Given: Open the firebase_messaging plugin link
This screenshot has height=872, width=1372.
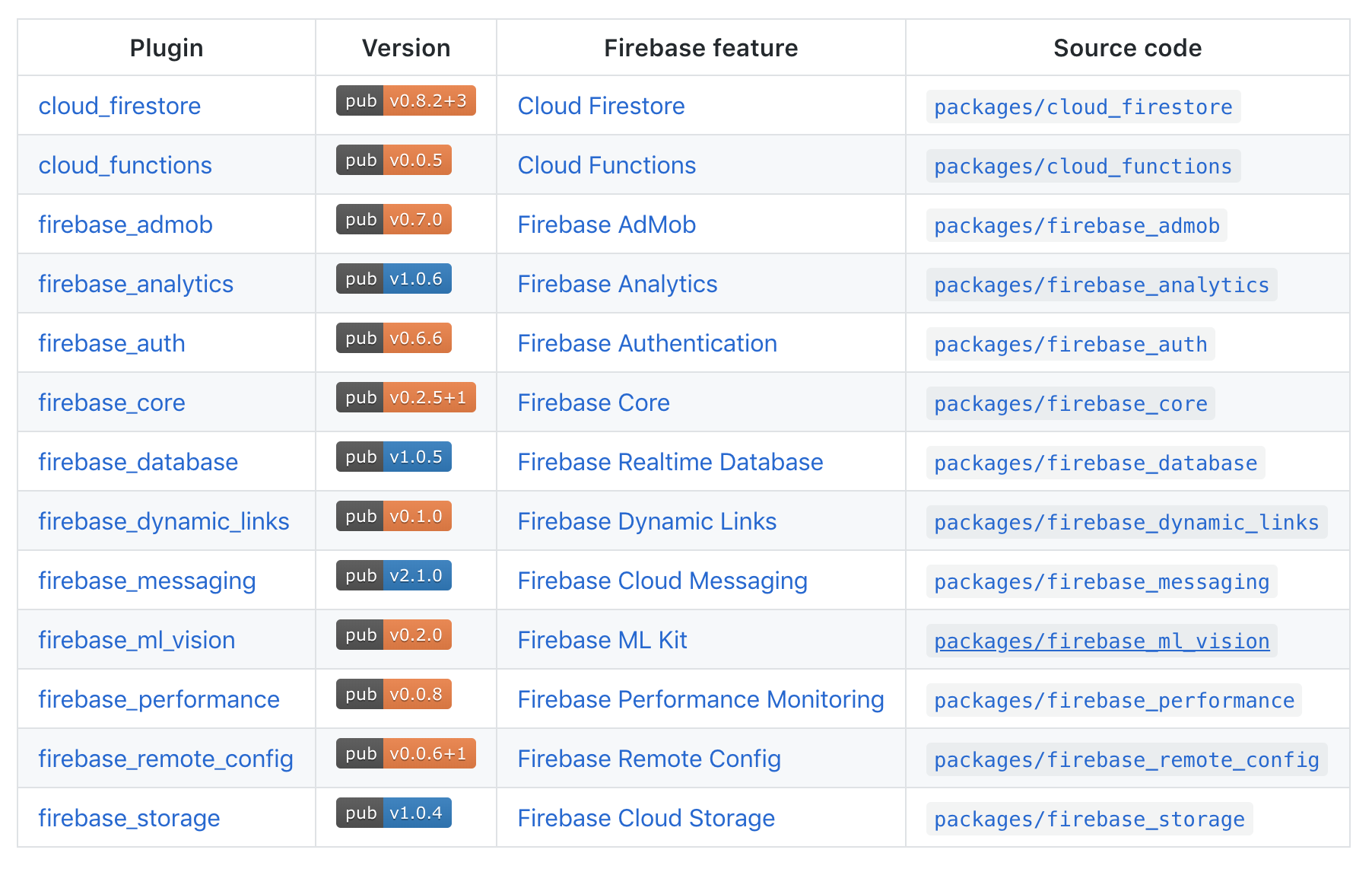Looking at the screenshot, I should 147,581.
